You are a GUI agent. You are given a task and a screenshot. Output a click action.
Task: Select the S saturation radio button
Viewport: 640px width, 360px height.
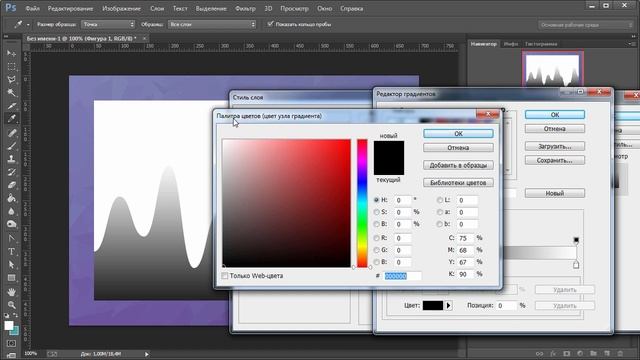point(376,212)
